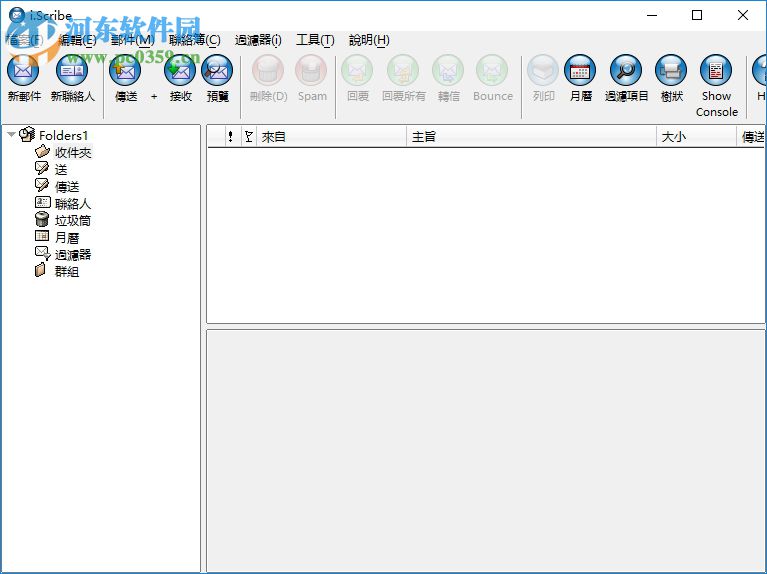Click the 接收 (receive) mail icon
Image resolution: width=767 pixels, height=574 pixels.
[180, 71]
